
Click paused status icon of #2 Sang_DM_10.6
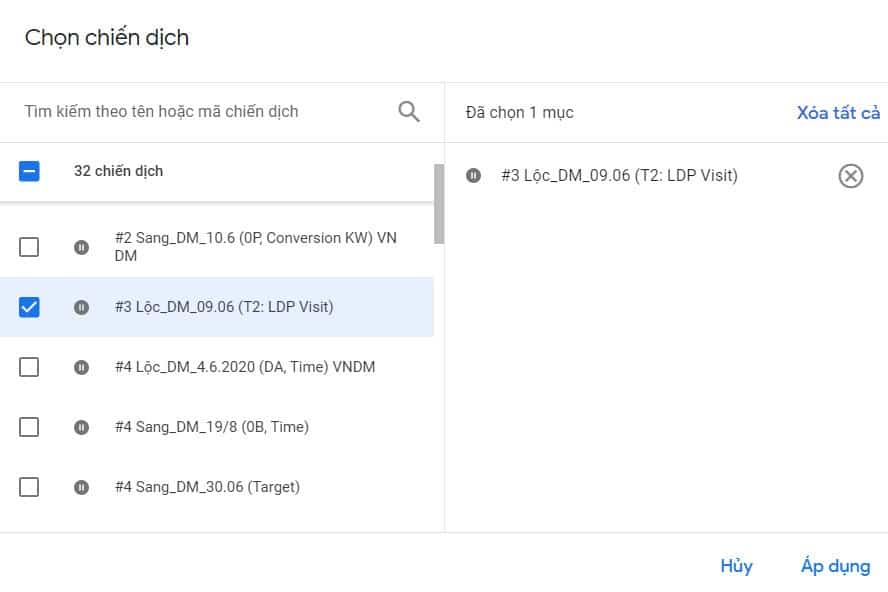[x=82, y=247]
